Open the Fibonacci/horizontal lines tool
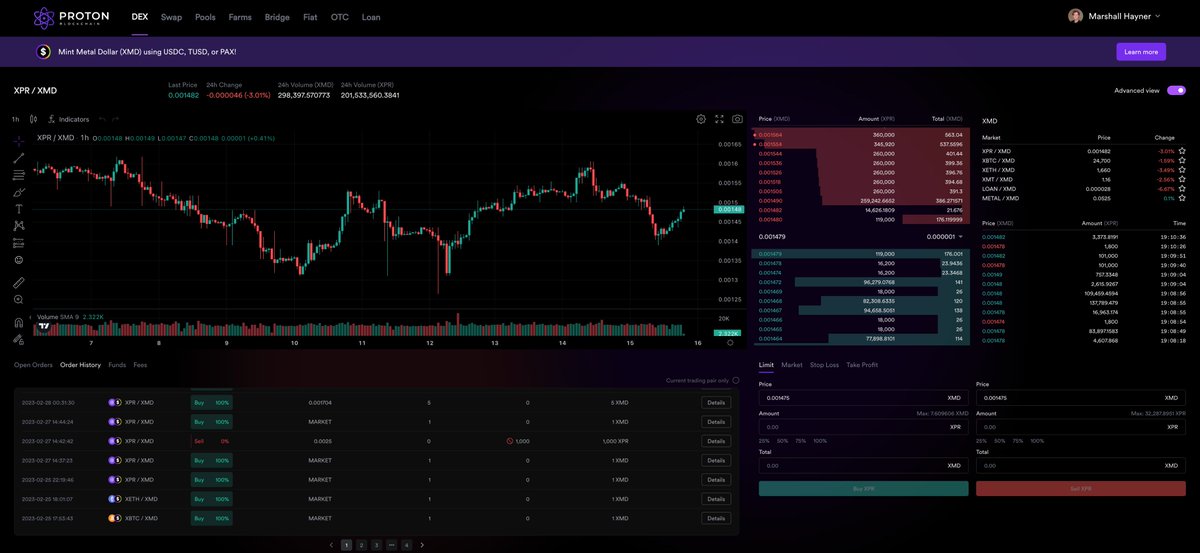1200x553 pixels. 19,174
